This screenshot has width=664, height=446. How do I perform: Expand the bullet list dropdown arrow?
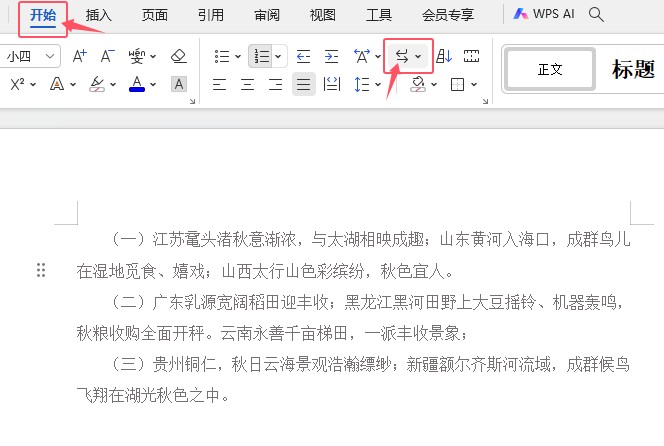pos(237,57)
